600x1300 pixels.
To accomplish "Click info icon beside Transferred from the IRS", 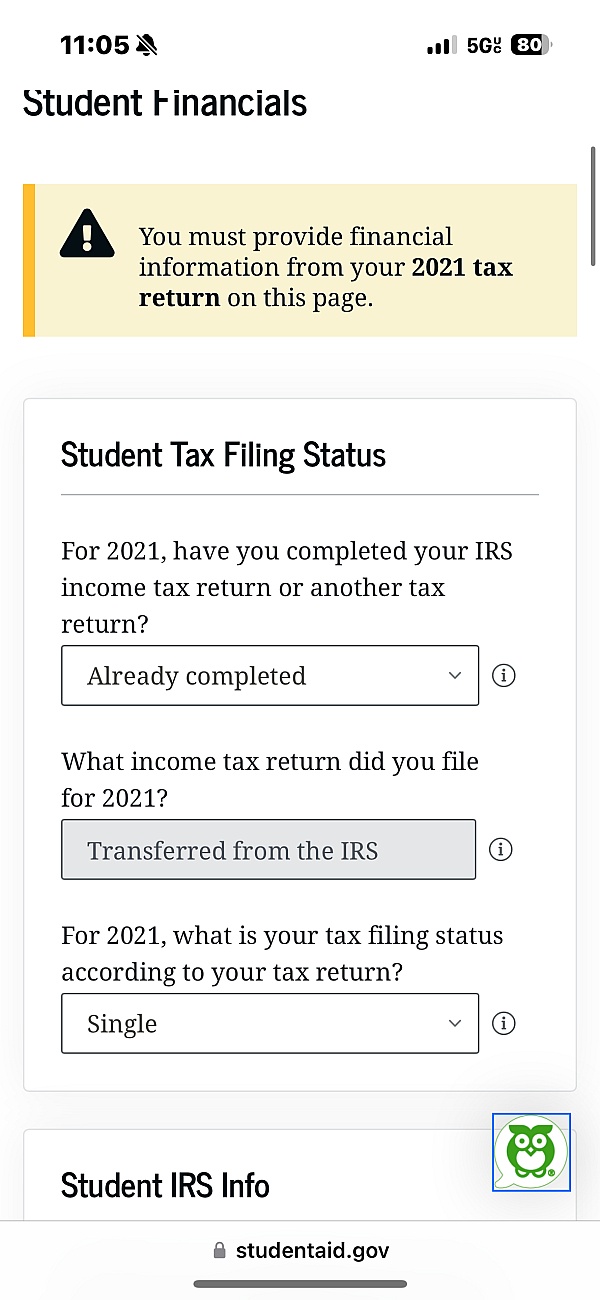I will pos(501,850).
